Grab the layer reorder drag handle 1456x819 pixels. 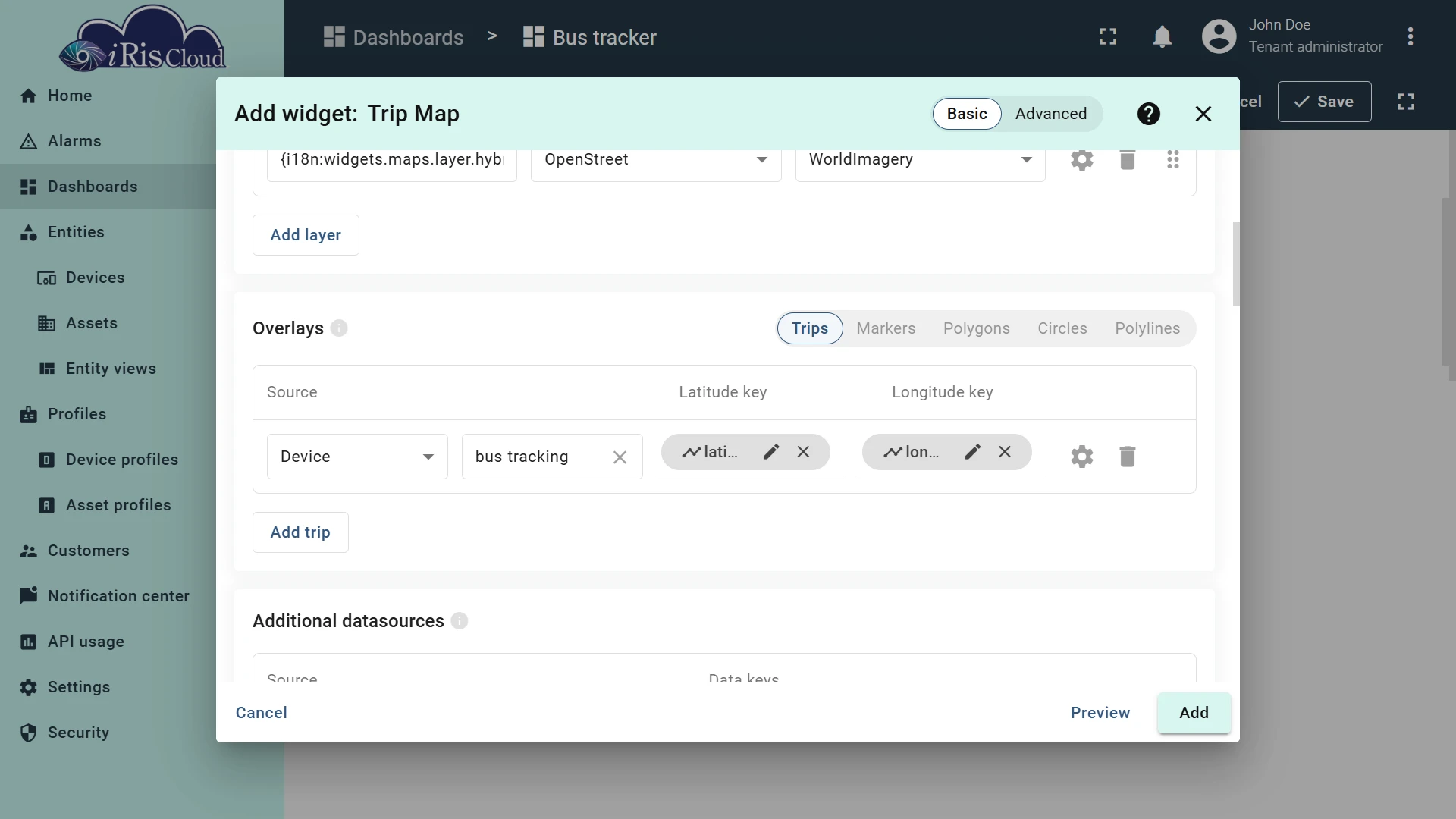[1173, 159]
